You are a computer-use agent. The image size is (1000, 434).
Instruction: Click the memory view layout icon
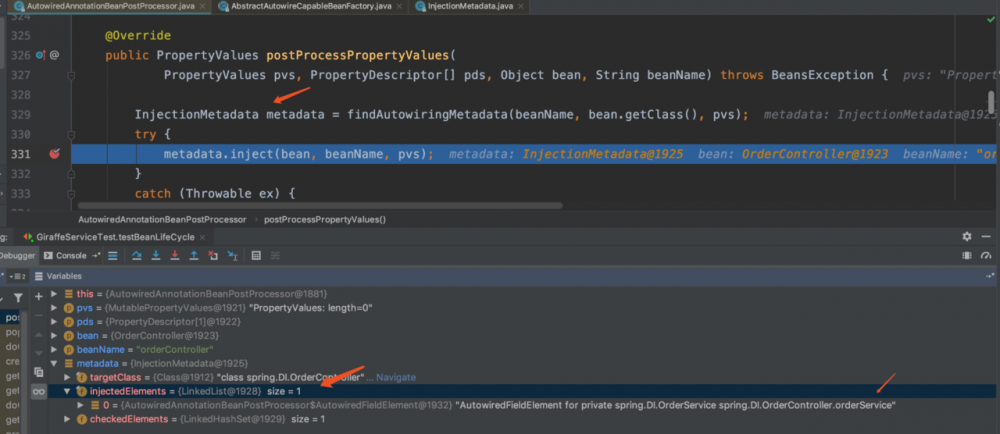tap(967, 256)
